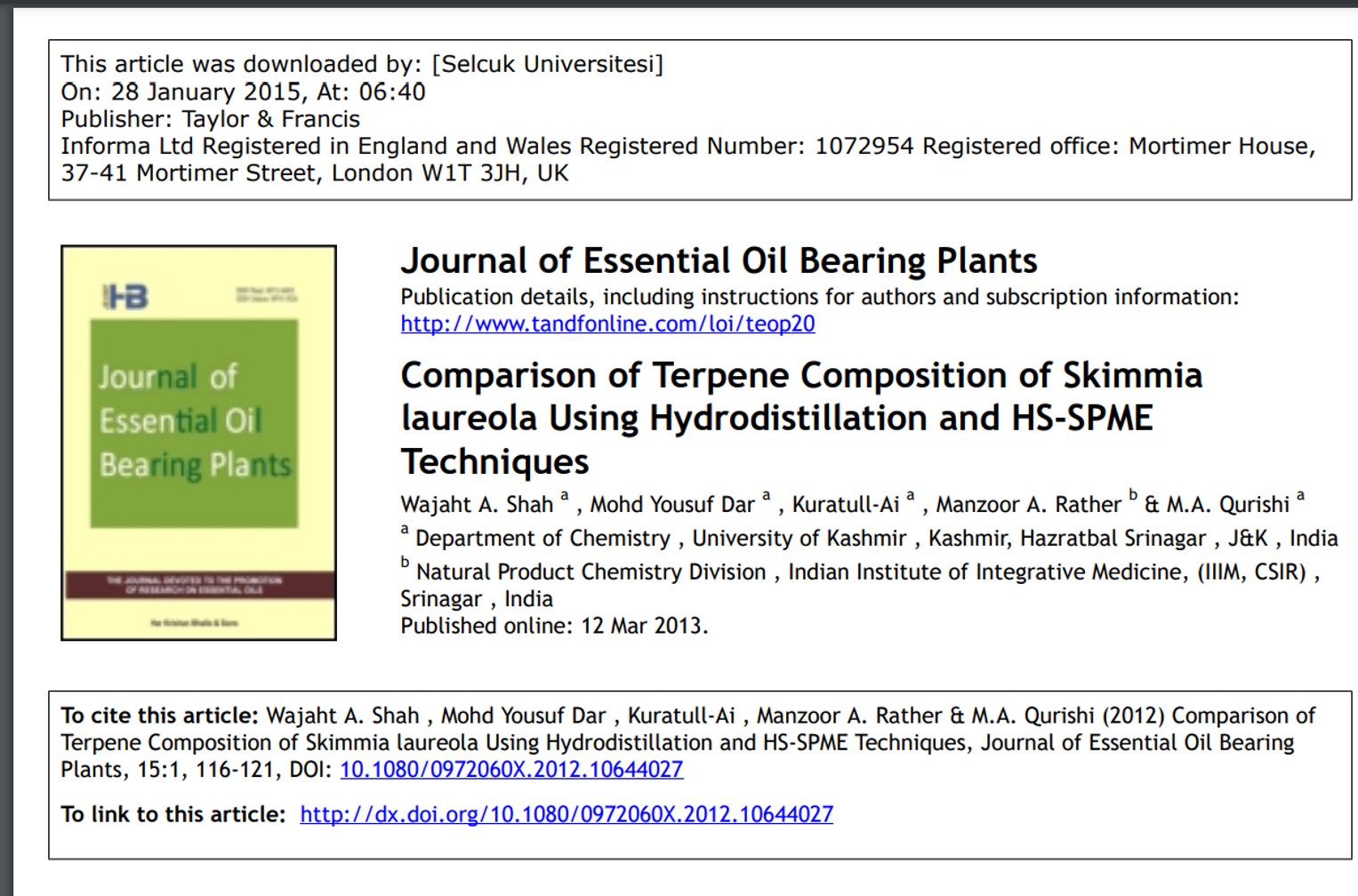Click the HB logo on journal cover
This screenshot has width=1358, height=896.
click(125, 297)
